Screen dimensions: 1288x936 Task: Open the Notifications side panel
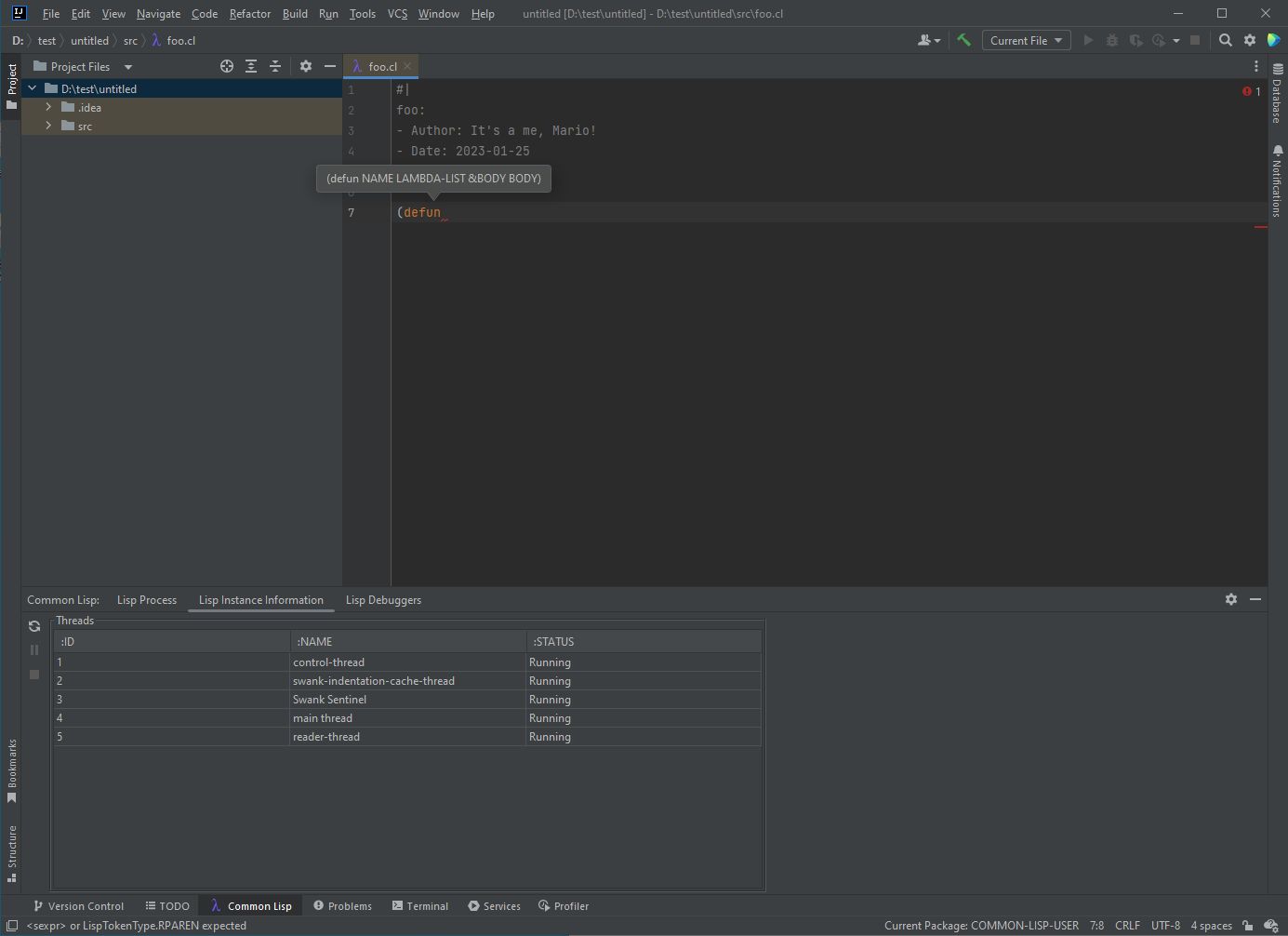tap(1278, 181)
